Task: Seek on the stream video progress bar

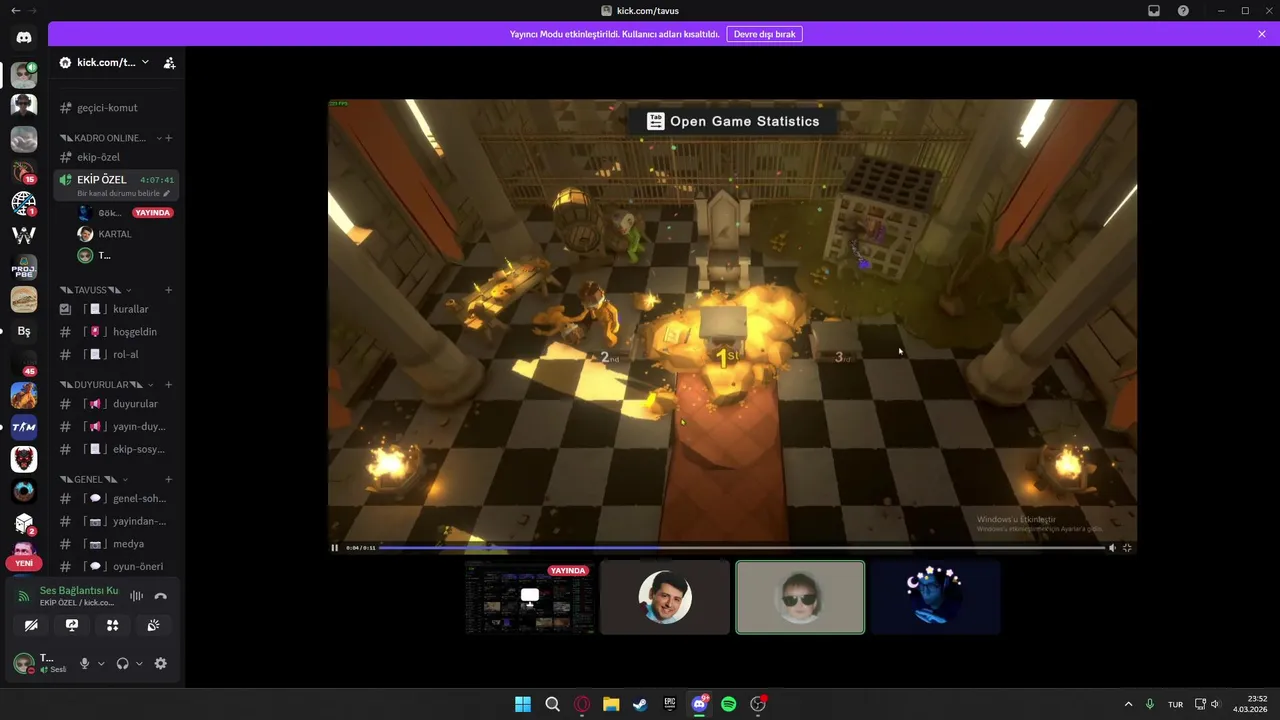Action: 742,548
